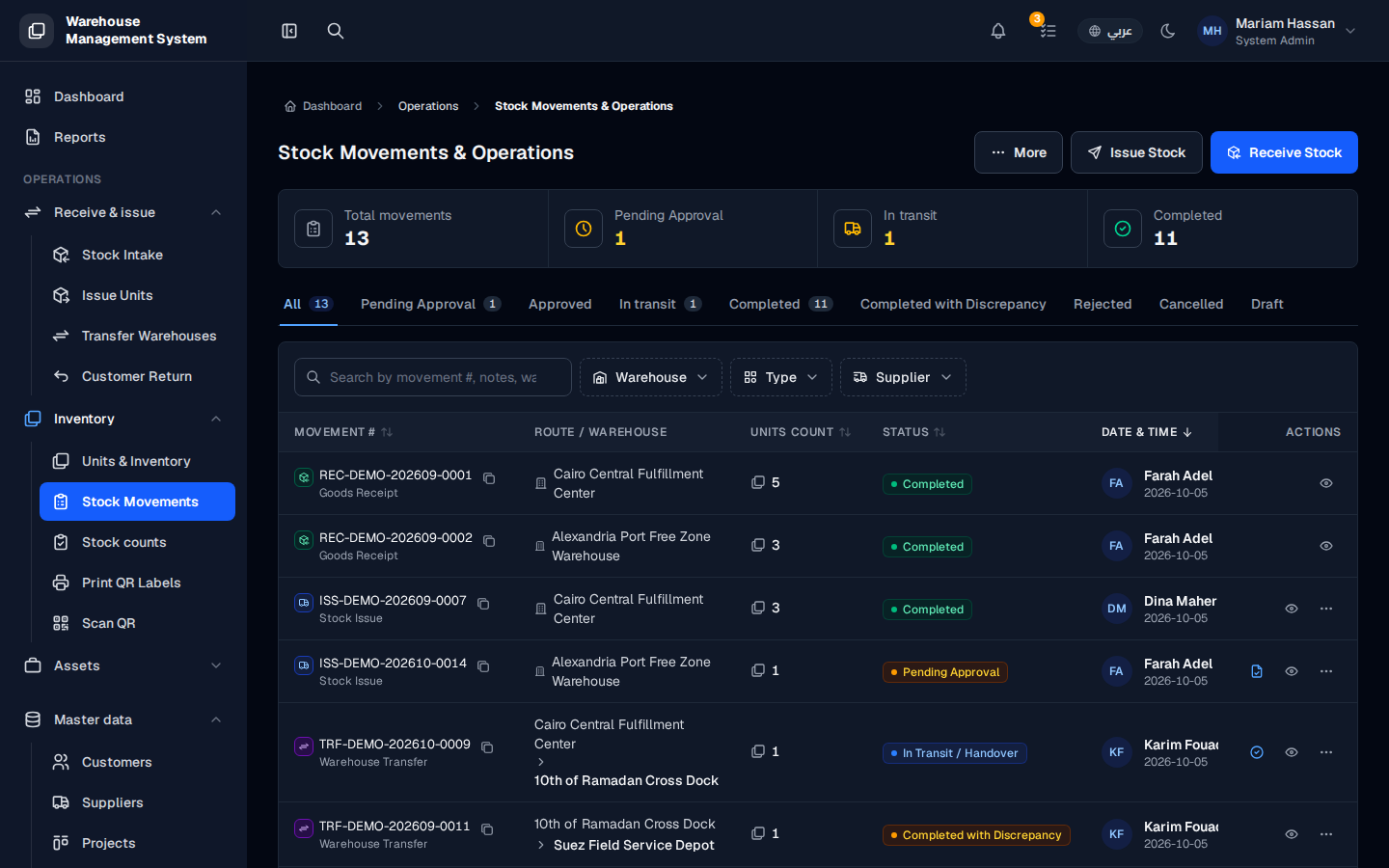This screenshot has height=868, width=1389.
Task: Switch to the Completed with Discrepancy tab
Action: click(953, 304)
